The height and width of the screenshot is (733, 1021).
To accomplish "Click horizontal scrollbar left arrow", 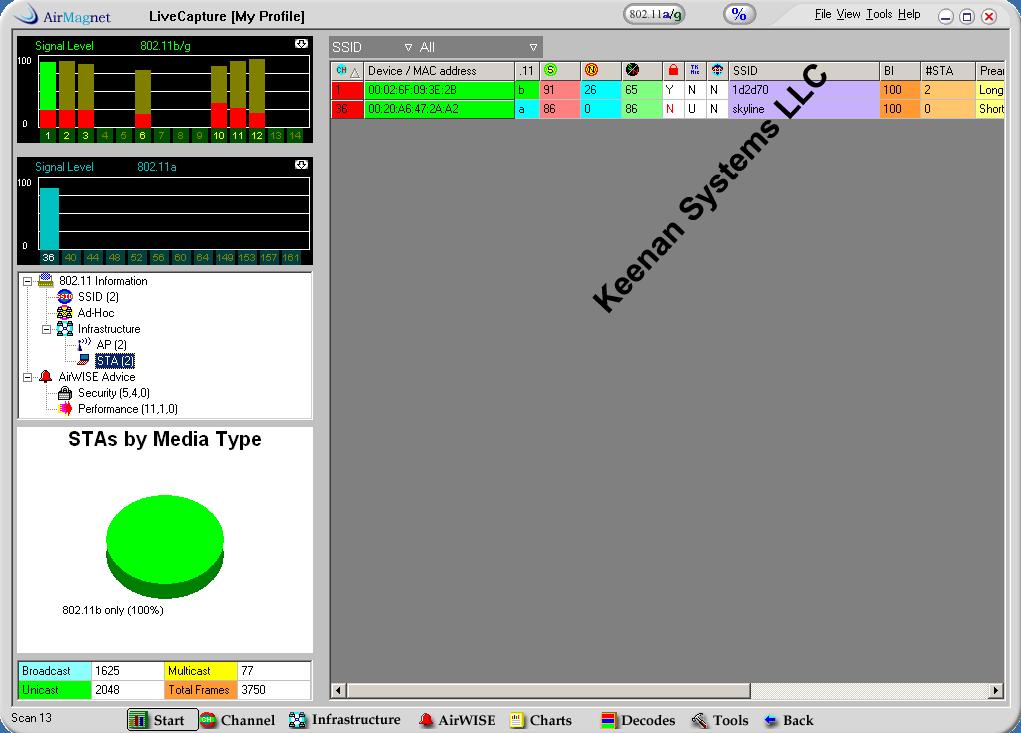I will 338,690.
